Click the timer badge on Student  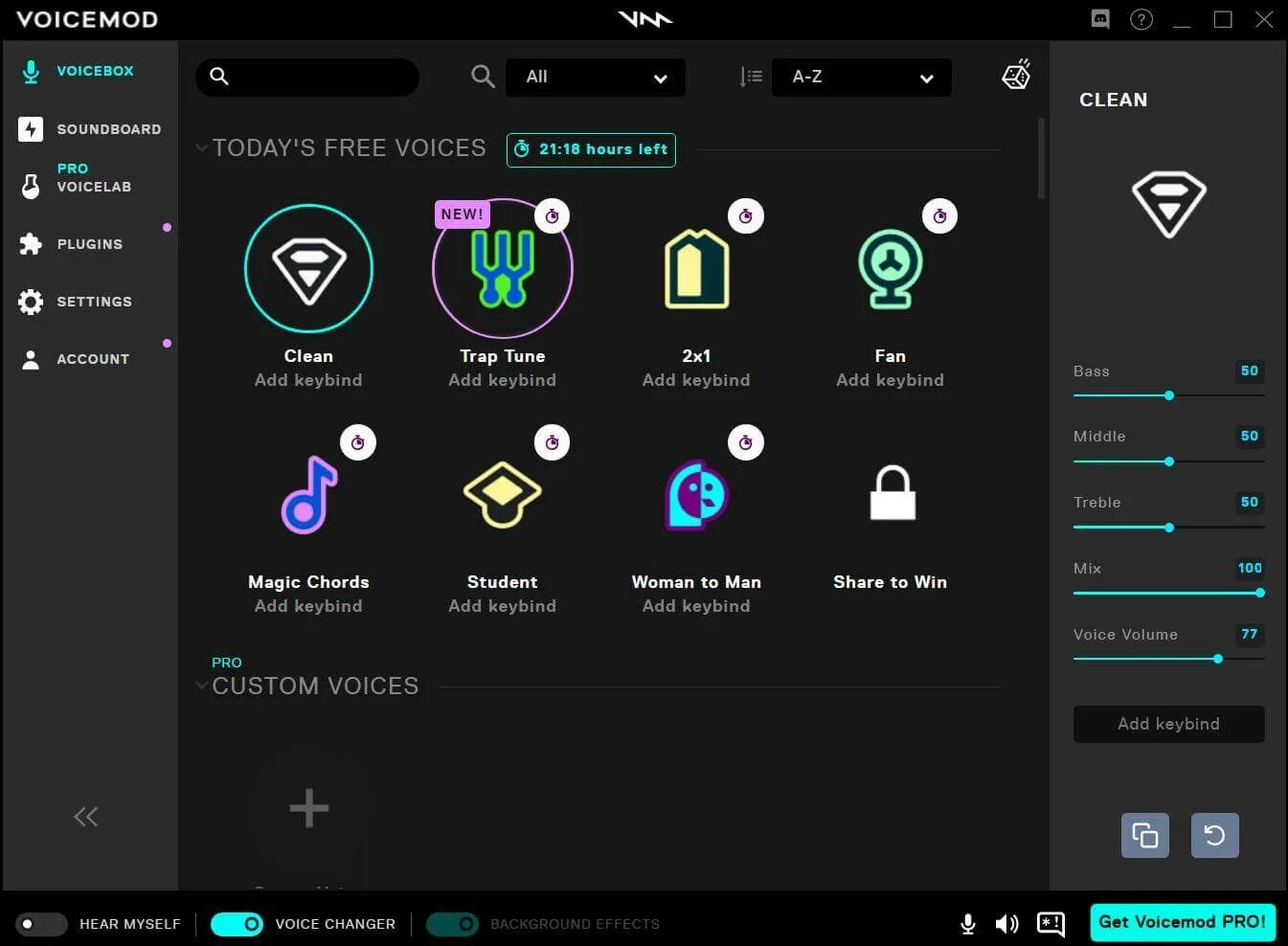553,442
